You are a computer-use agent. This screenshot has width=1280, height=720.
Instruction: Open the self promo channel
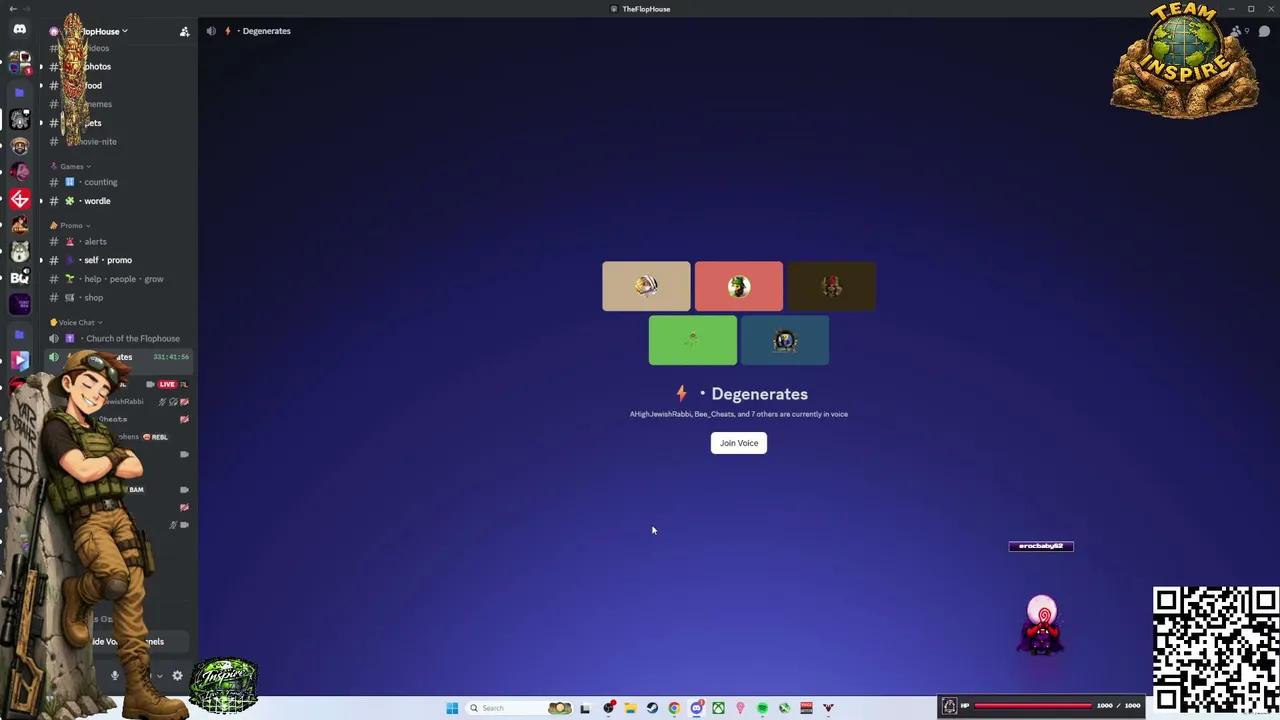point(108,260)
